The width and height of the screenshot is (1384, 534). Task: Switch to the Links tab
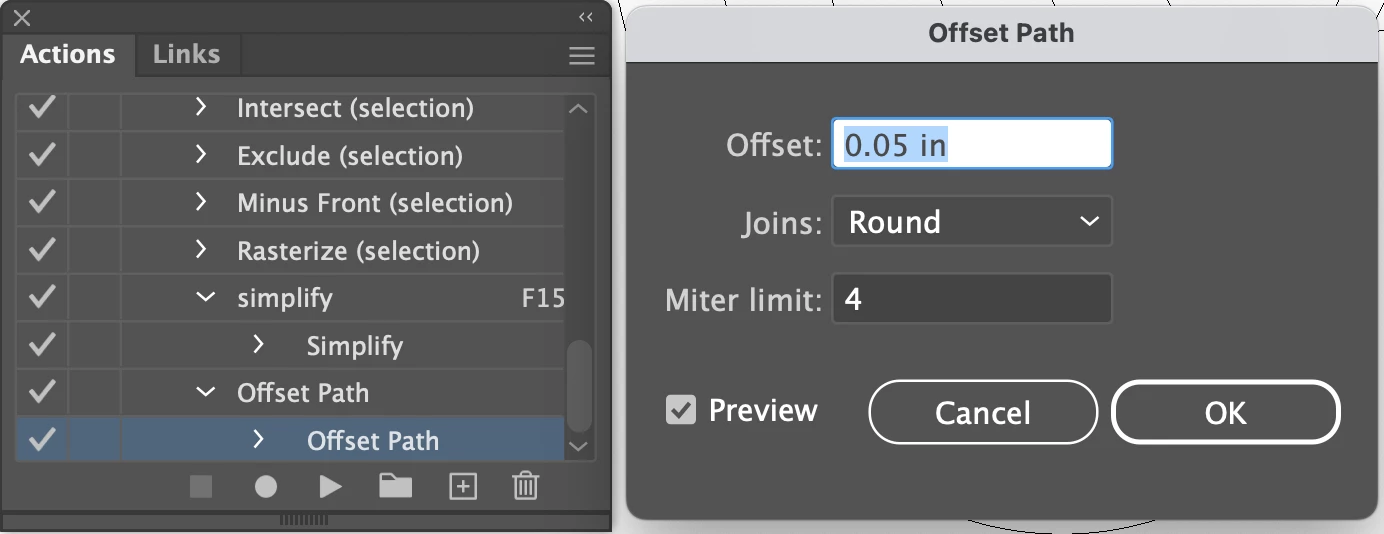186,54
